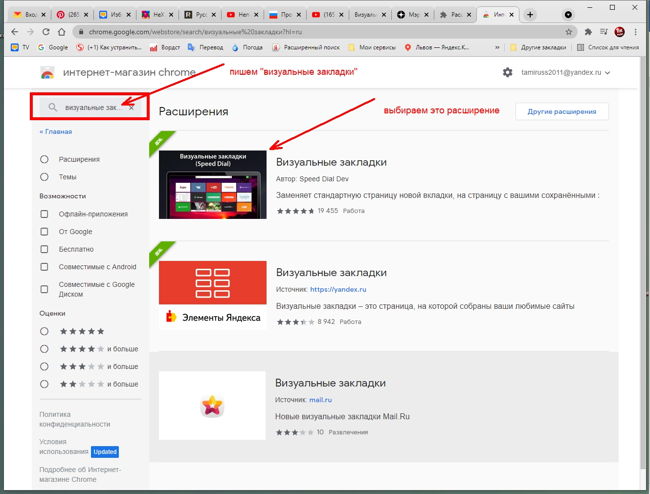Click the search input in the web store
Viewport: 650px width, 494px height.
[x=92, y=107]
